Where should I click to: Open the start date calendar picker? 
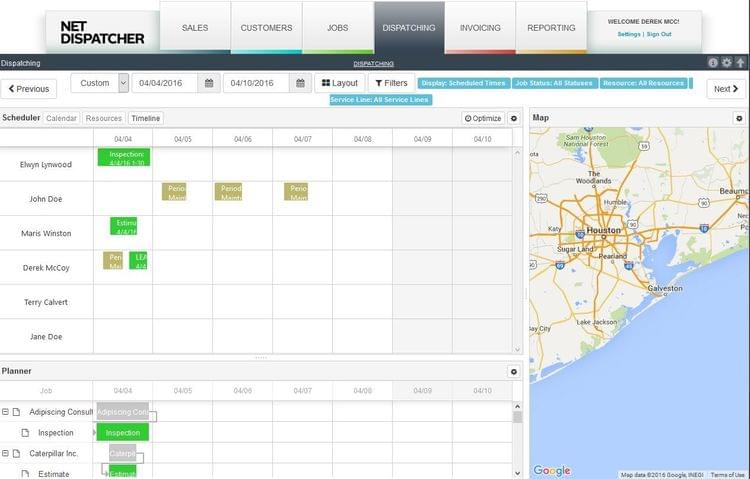click(210, 84)
